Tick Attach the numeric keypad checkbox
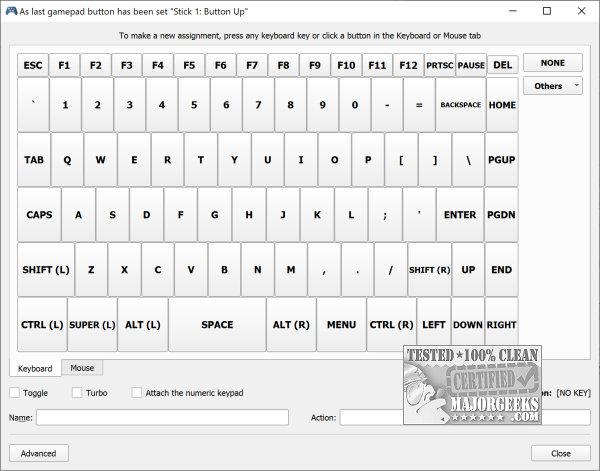 pos(137,393)
